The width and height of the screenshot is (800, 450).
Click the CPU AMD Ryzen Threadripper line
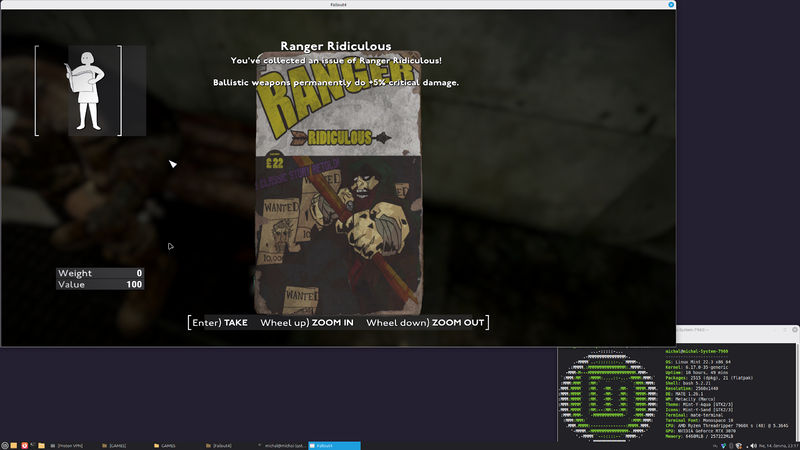coord(727,426)
